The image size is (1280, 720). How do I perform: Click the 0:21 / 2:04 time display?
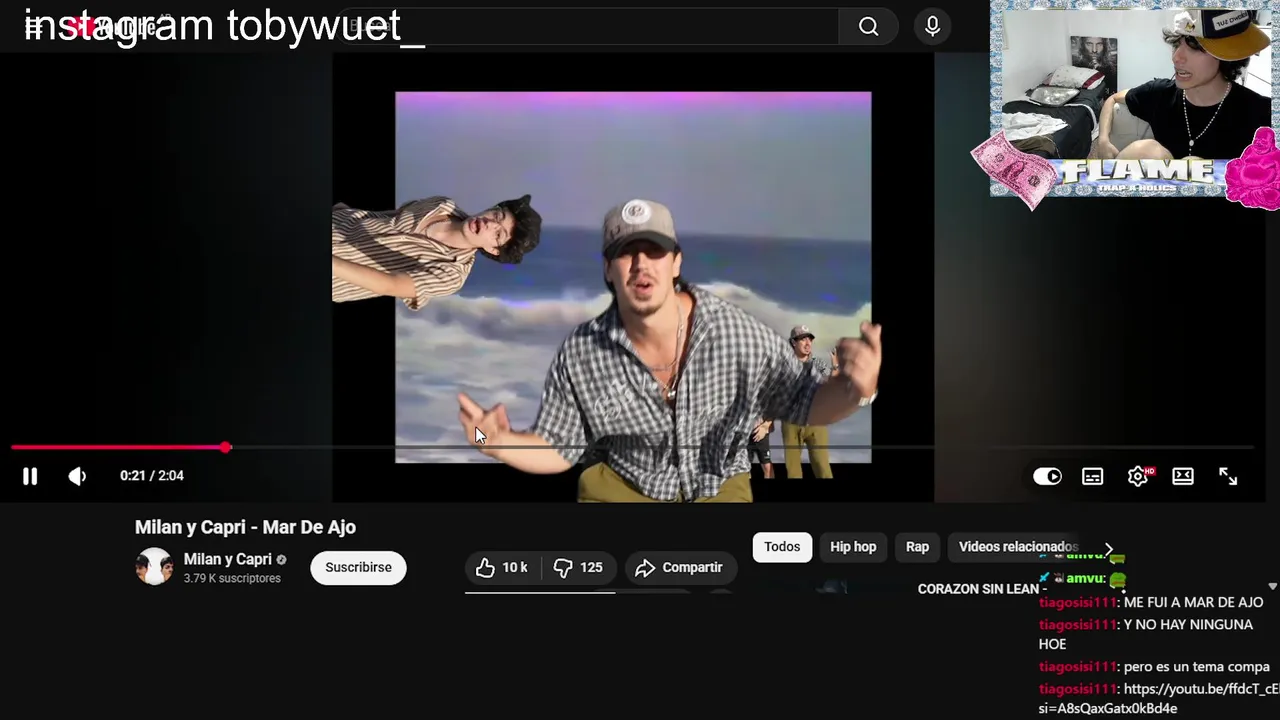coord(152,476)
